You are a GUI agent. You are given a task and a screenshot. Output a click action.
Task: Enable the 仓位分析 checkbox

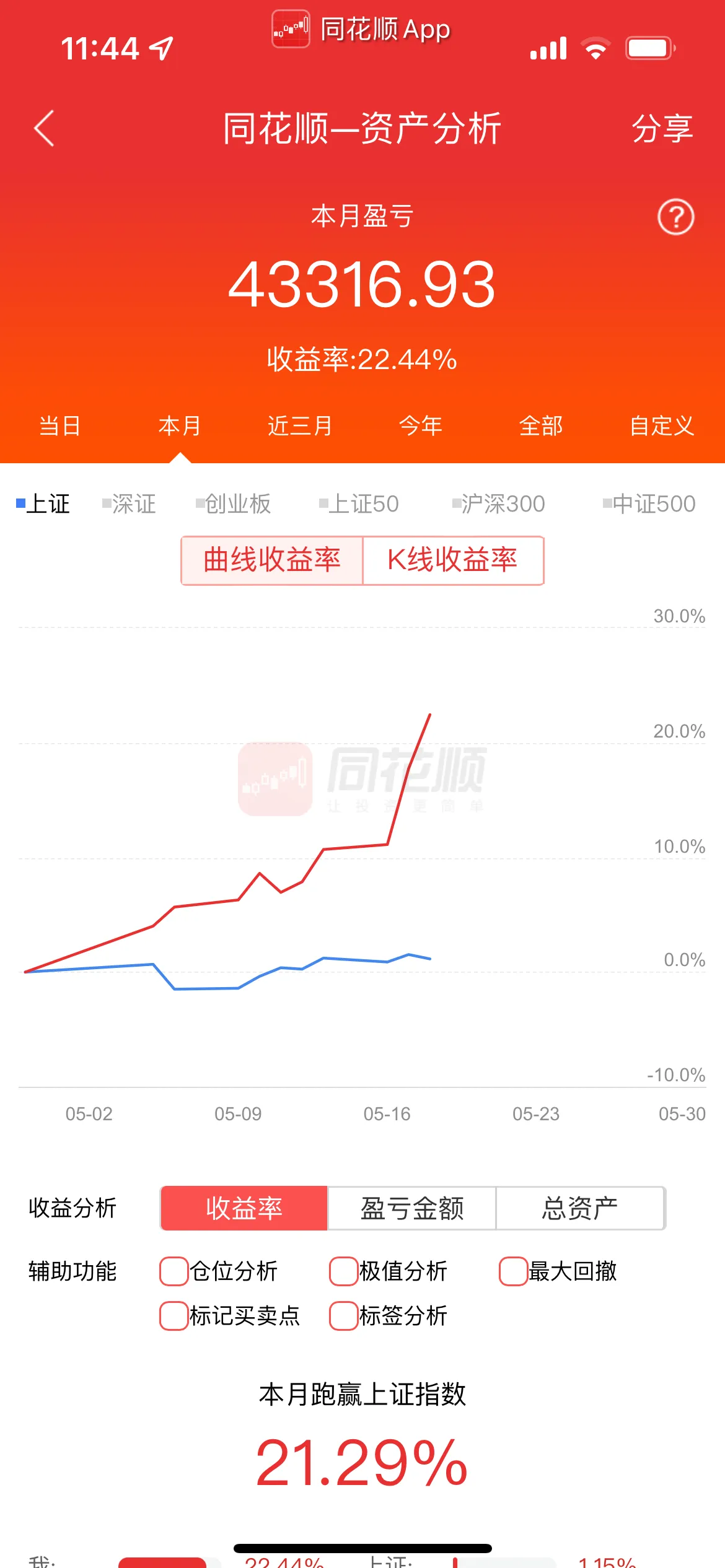(174, 1271)
